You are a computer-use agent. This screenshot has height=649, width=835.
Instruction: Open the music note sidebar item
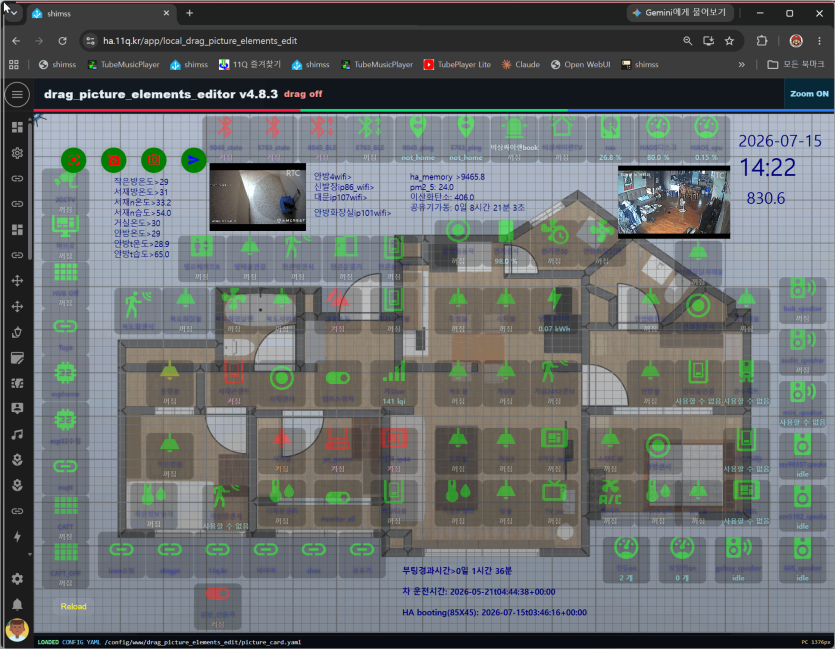17,434
